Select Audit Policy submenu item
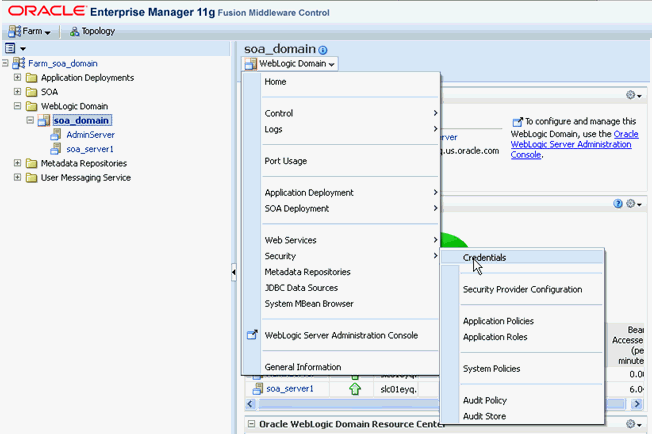652x434 pixels. point(485,400)
